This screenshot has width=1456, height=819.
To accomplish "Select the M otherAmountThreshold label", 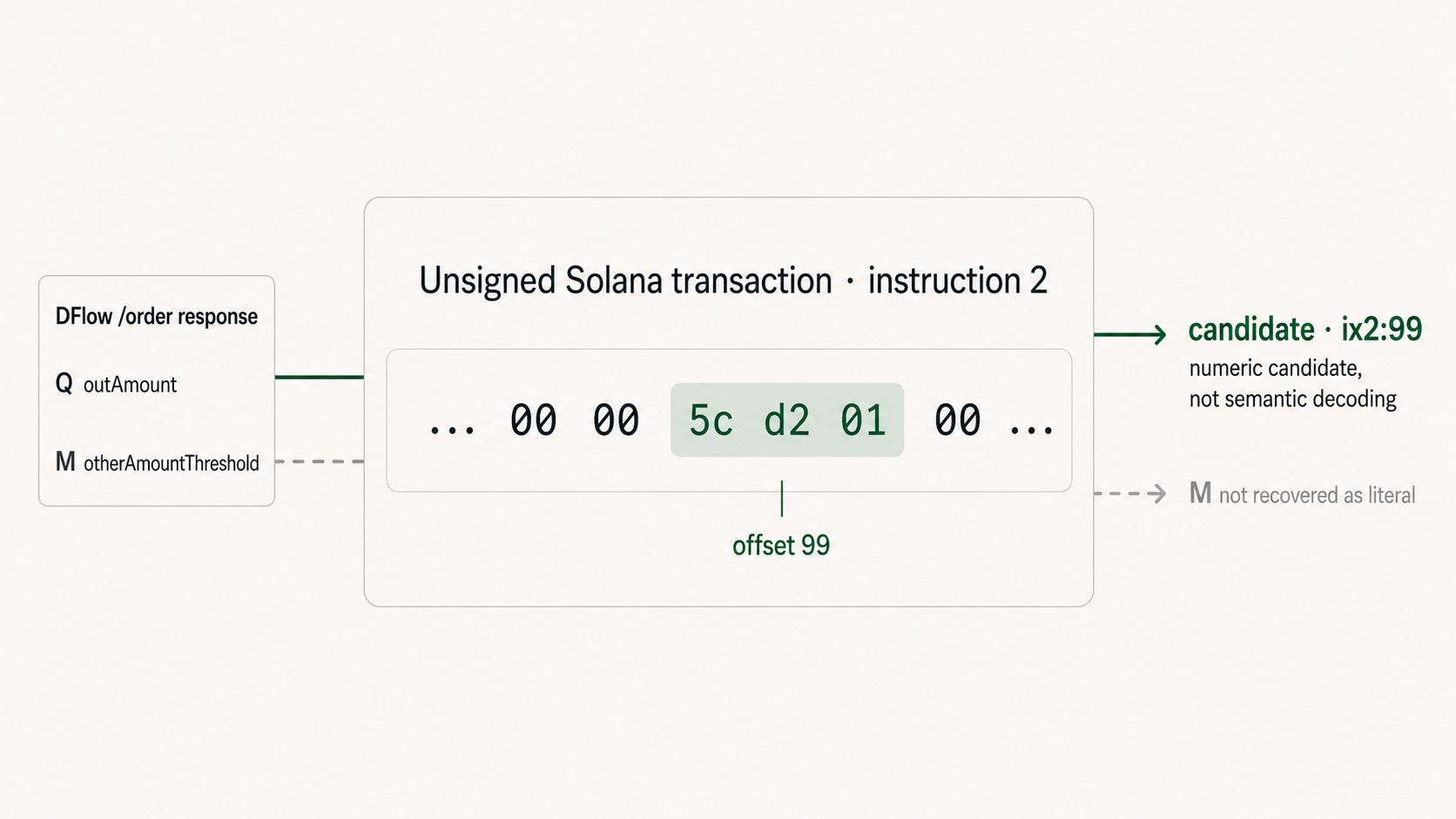I will coord(157,462).
